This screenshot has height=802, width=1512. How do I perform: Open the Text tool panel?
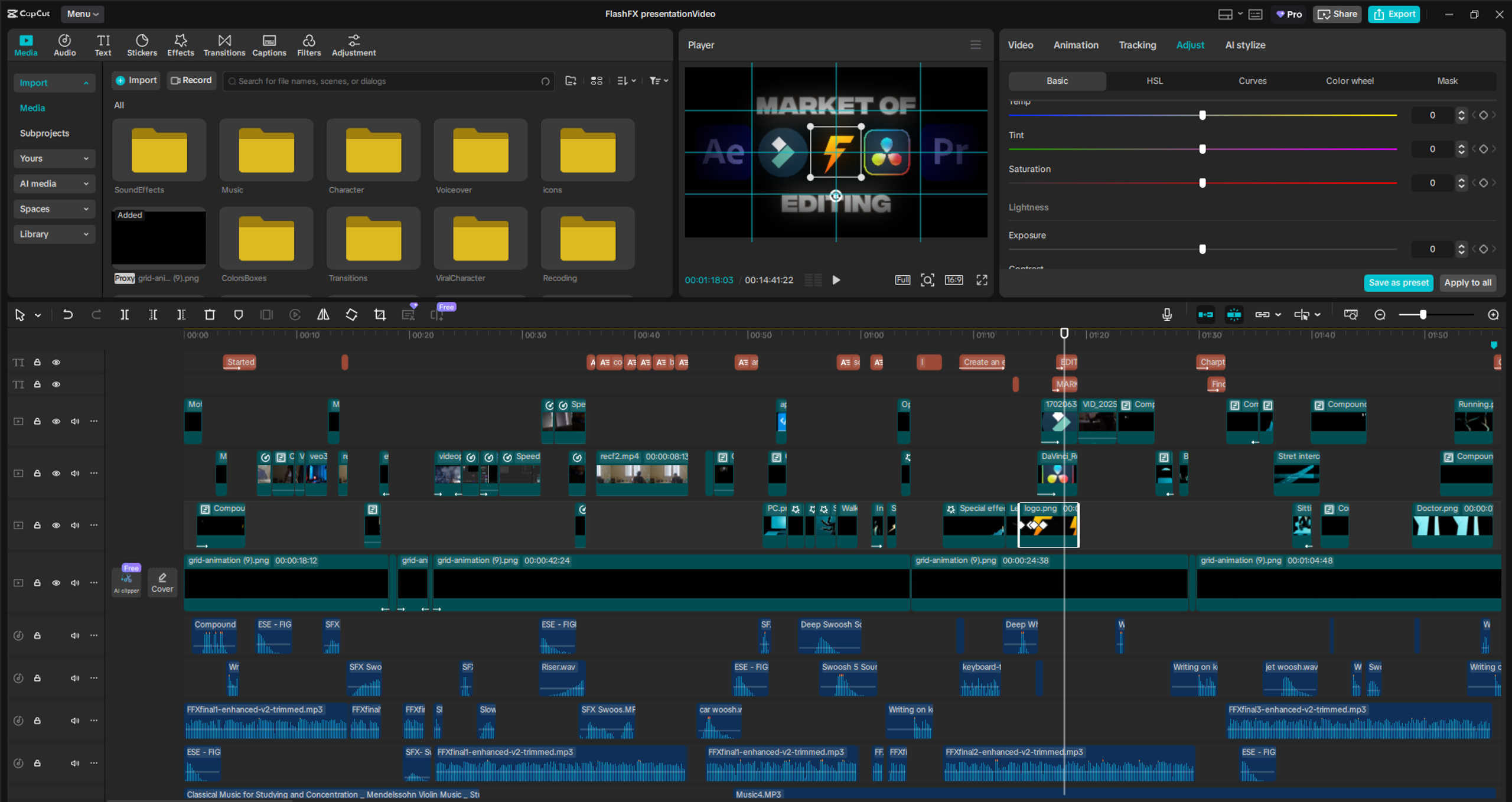[x=103, y=45]
